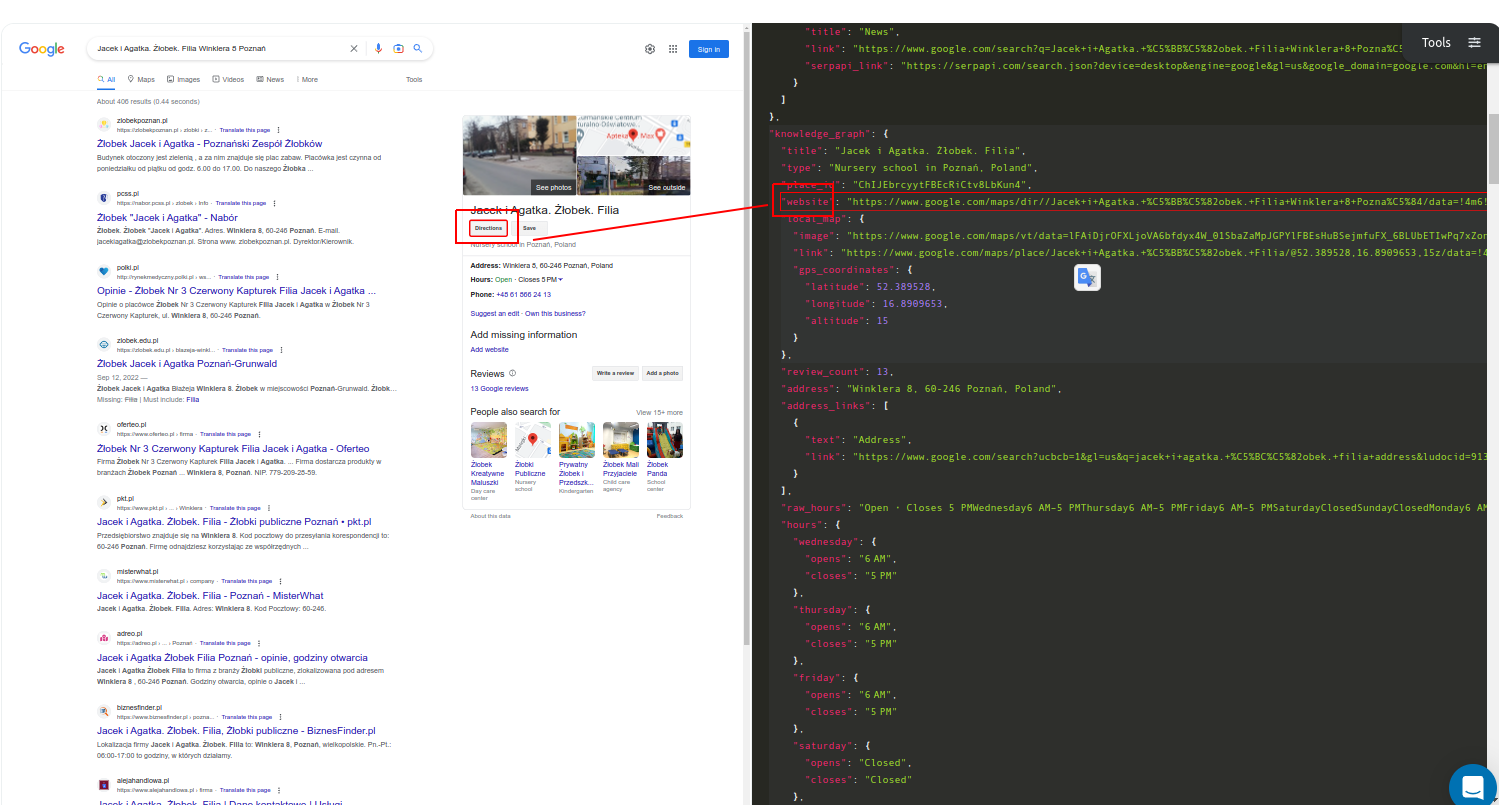Click the Directions button in the knowledge panel
This screenshot has height=805, width=1499.
[x=488, y=228]
